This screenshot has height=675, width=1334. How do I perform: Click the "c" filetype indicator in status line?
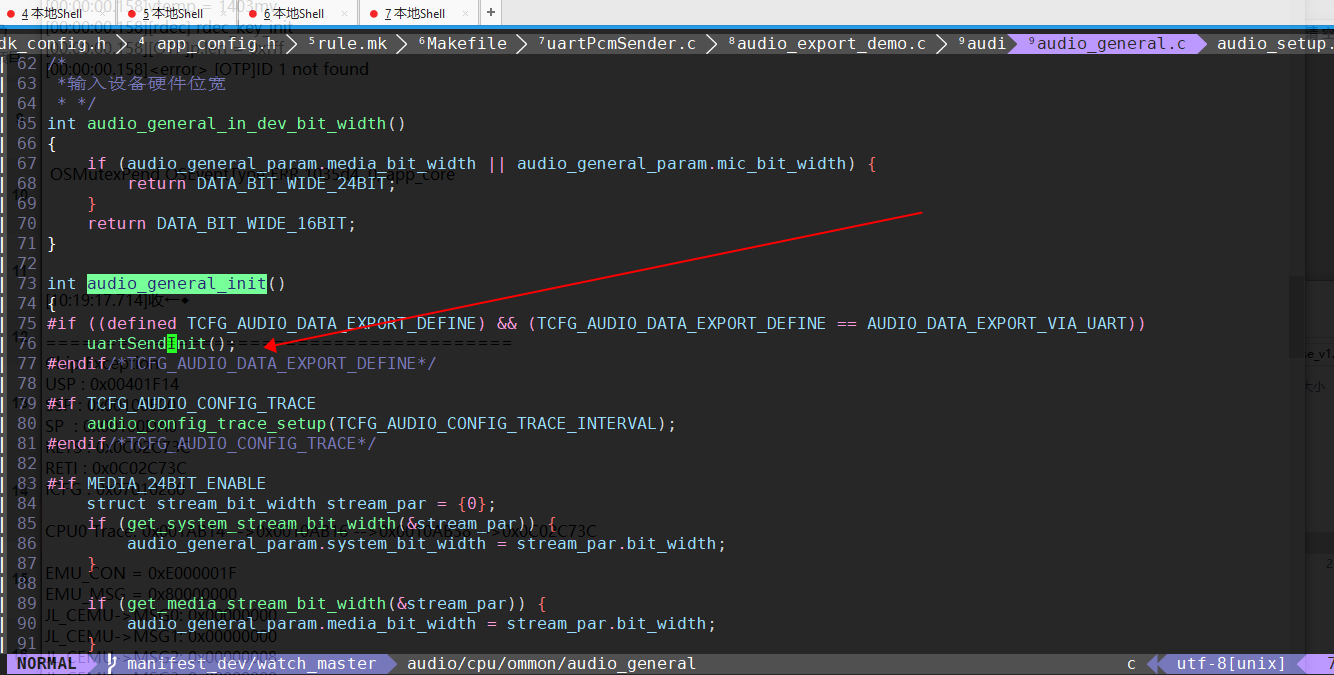click(x=1132, y=664)
